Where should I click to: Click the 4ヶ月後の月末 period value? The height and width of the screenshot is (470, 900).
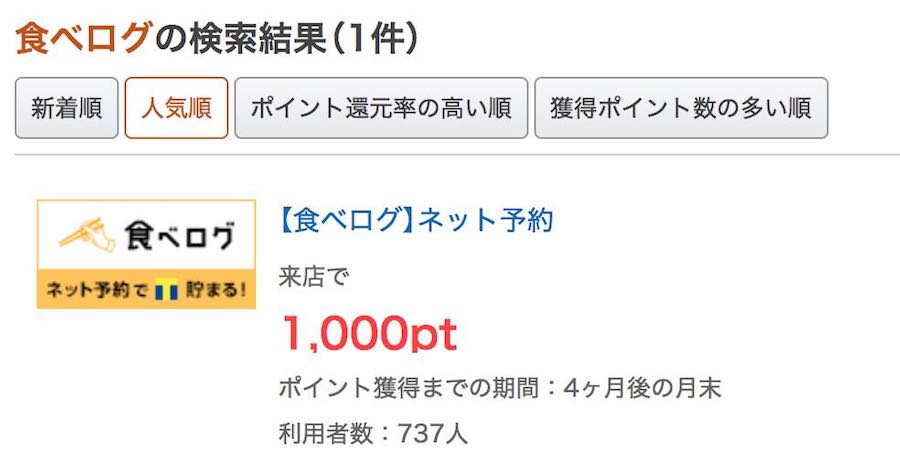tap(642, 388)
